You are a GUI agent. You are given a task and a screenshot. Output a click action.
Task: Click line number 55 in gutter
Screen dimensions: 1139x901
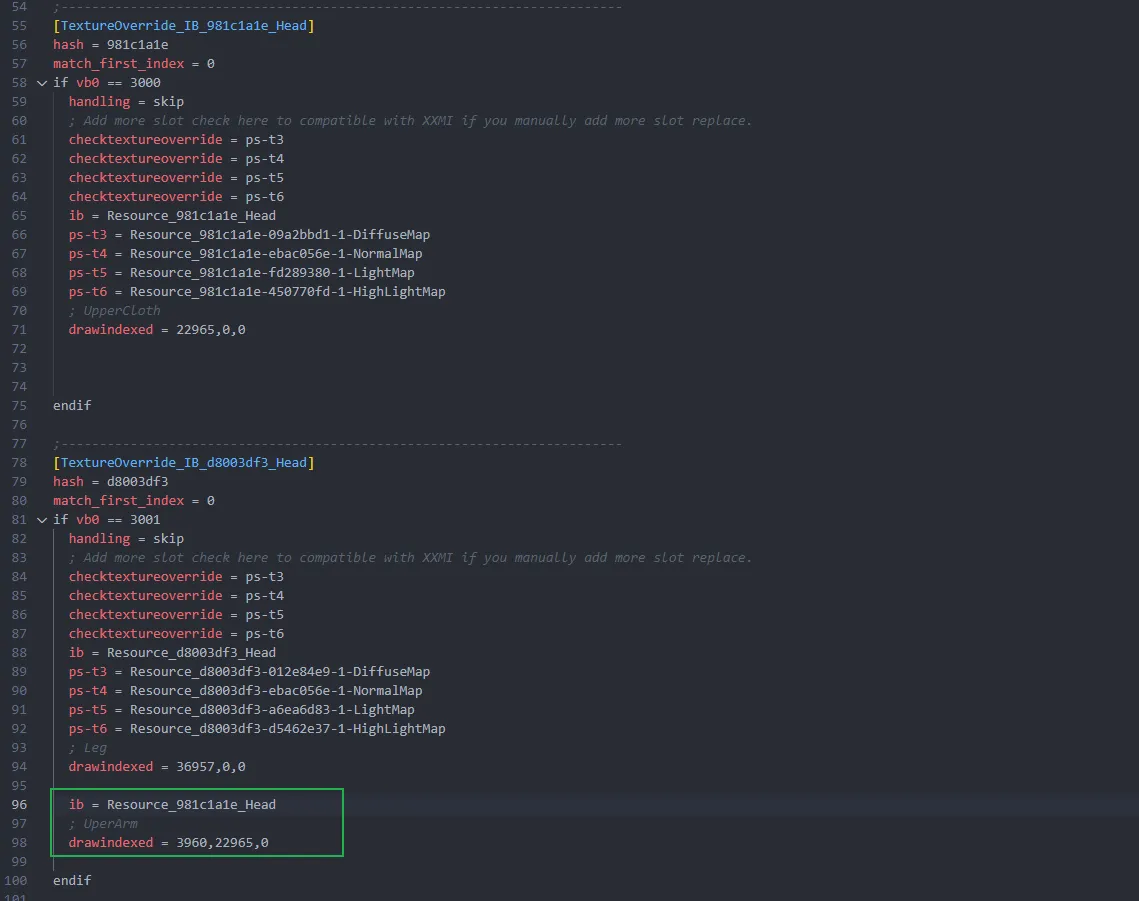point(19,25)
